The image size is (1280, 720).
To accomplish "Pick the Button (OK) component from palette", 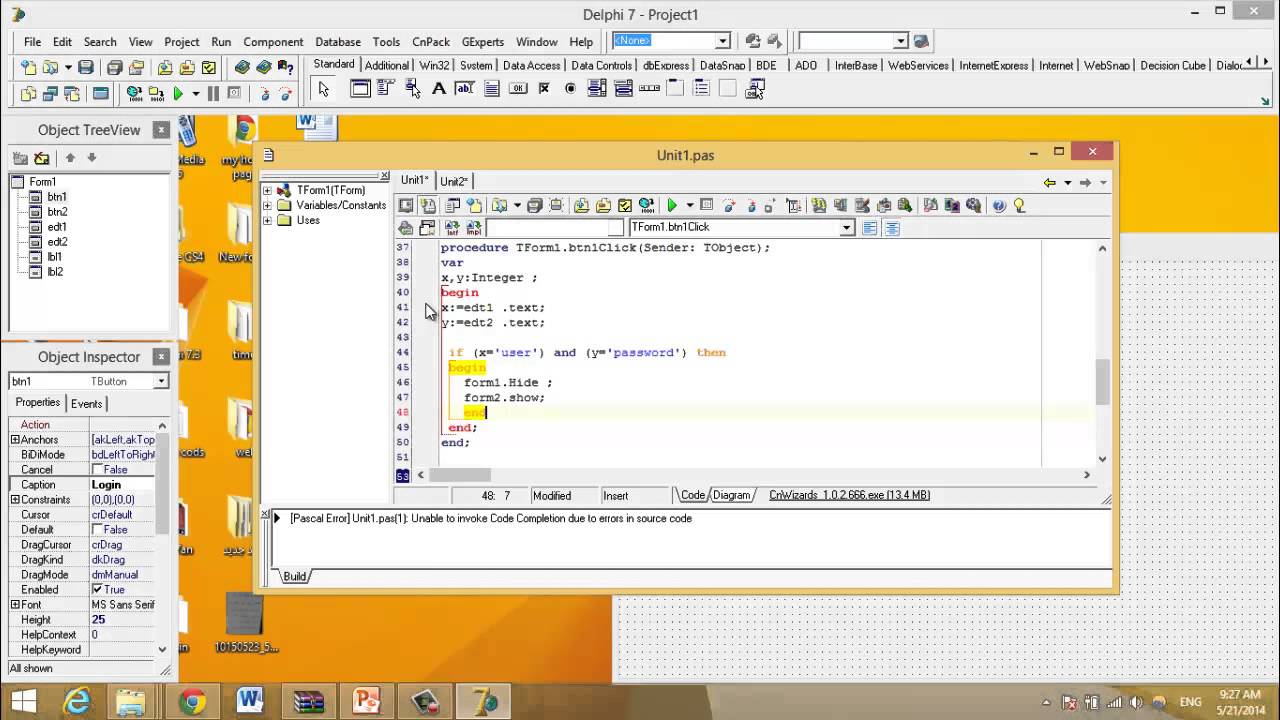I will click(x=518, y=89).
